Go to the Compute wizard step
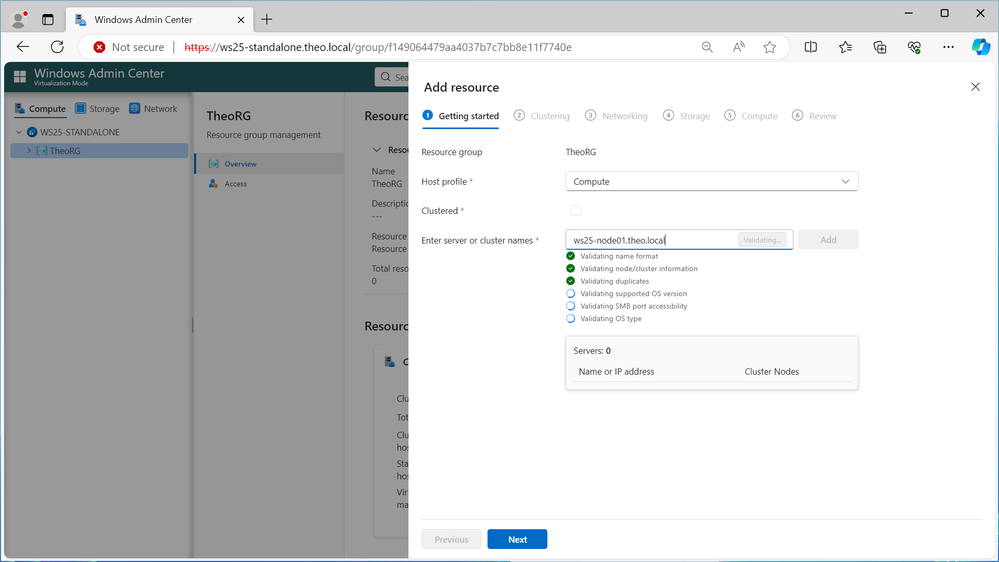The image size is (999, 562). [x=751, y=116]
